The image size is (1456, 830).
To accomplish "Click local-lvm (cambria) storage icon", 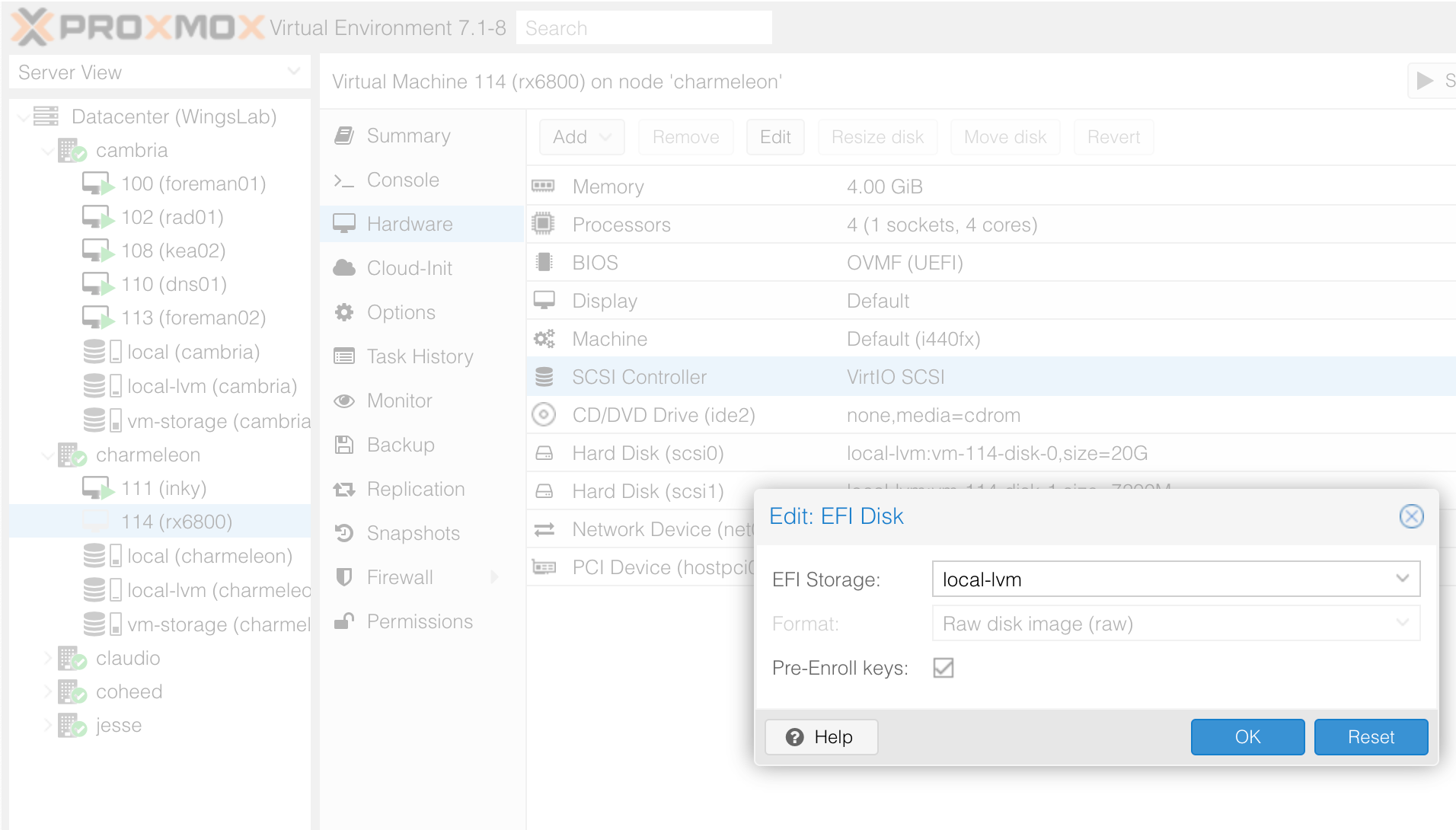I will (x=102, y=385).
